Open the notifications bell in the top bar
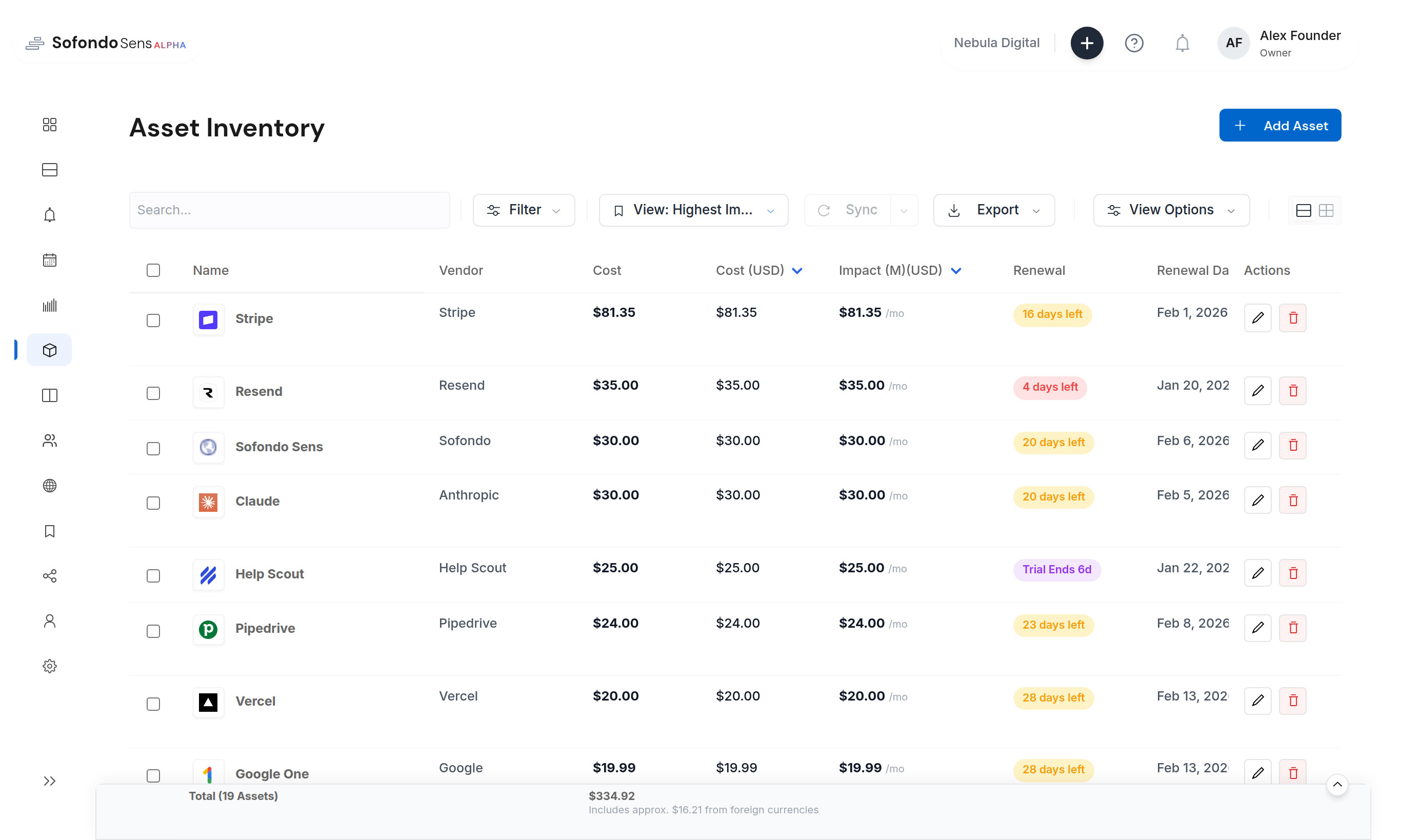 coord(1182,43)
